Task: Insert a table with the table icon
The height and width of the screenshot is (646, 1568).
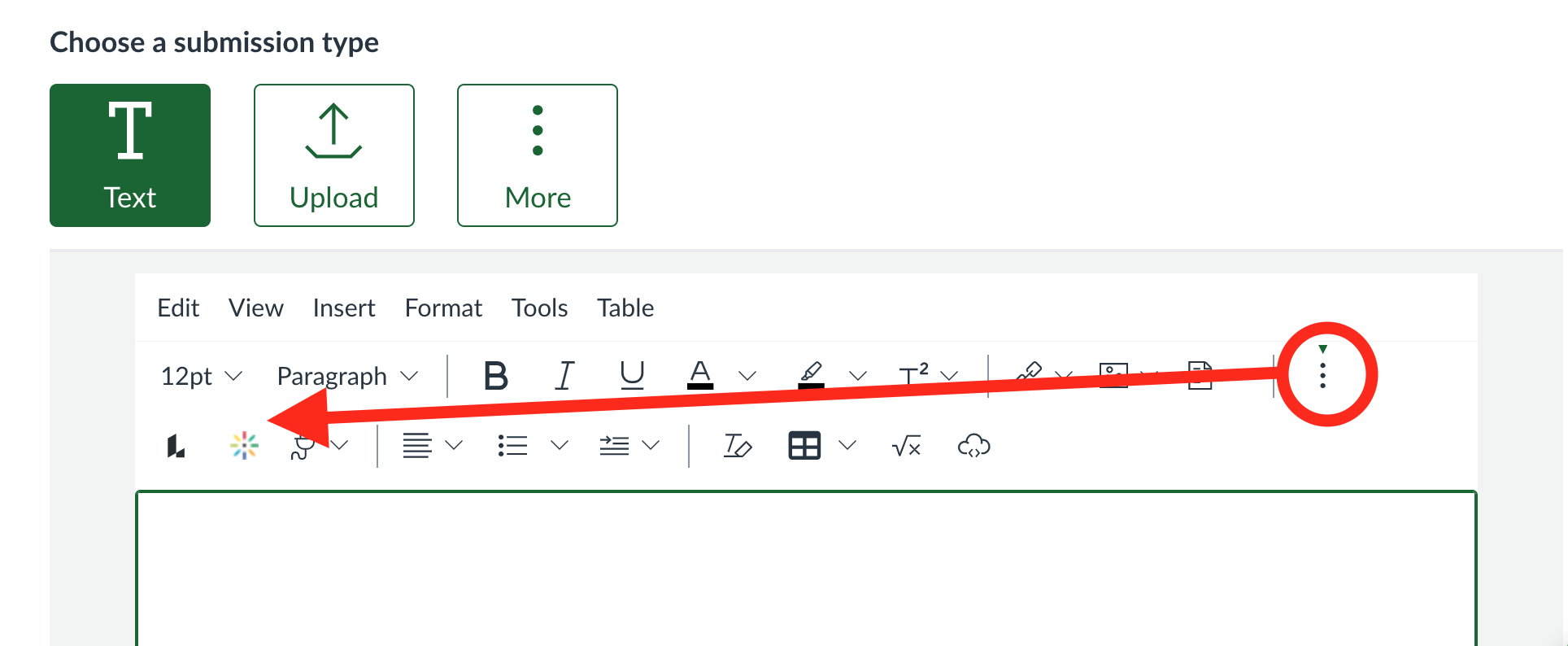Action: [x=804, y=446]
